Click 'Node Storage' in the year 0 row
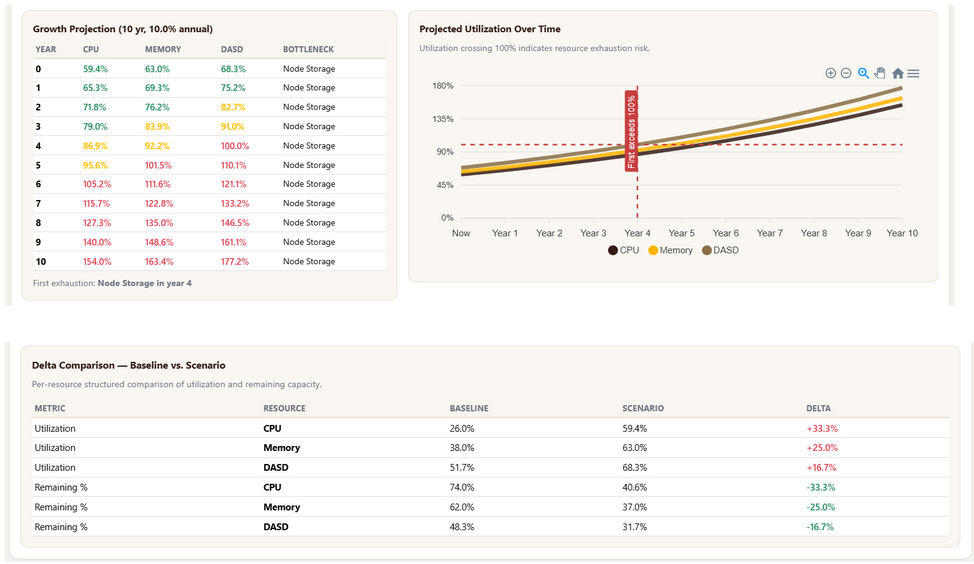The image size is (974, 564). pyautogui.click(x=309, y=68)
